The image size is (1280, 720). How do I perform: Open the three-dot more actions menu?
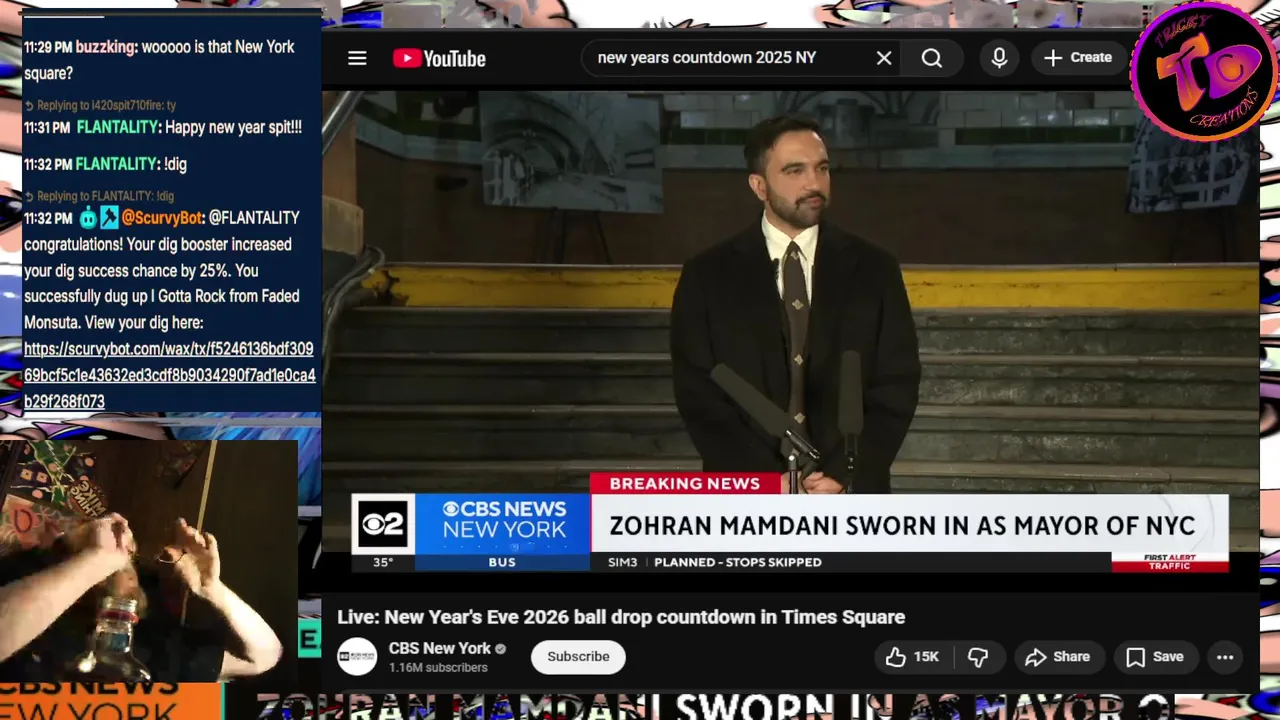pos(1225,657)
